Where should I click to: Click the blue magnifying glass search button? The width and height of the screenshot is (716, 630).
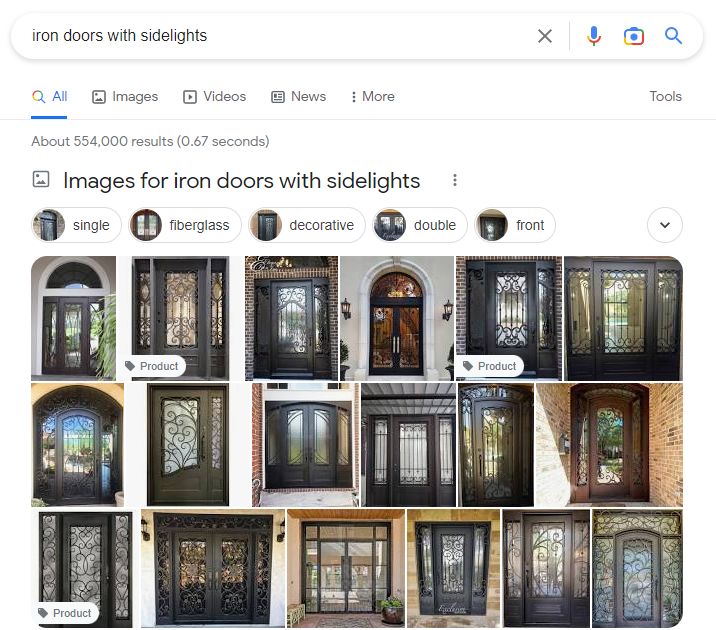pyautogui.click(x=673, y=36)
